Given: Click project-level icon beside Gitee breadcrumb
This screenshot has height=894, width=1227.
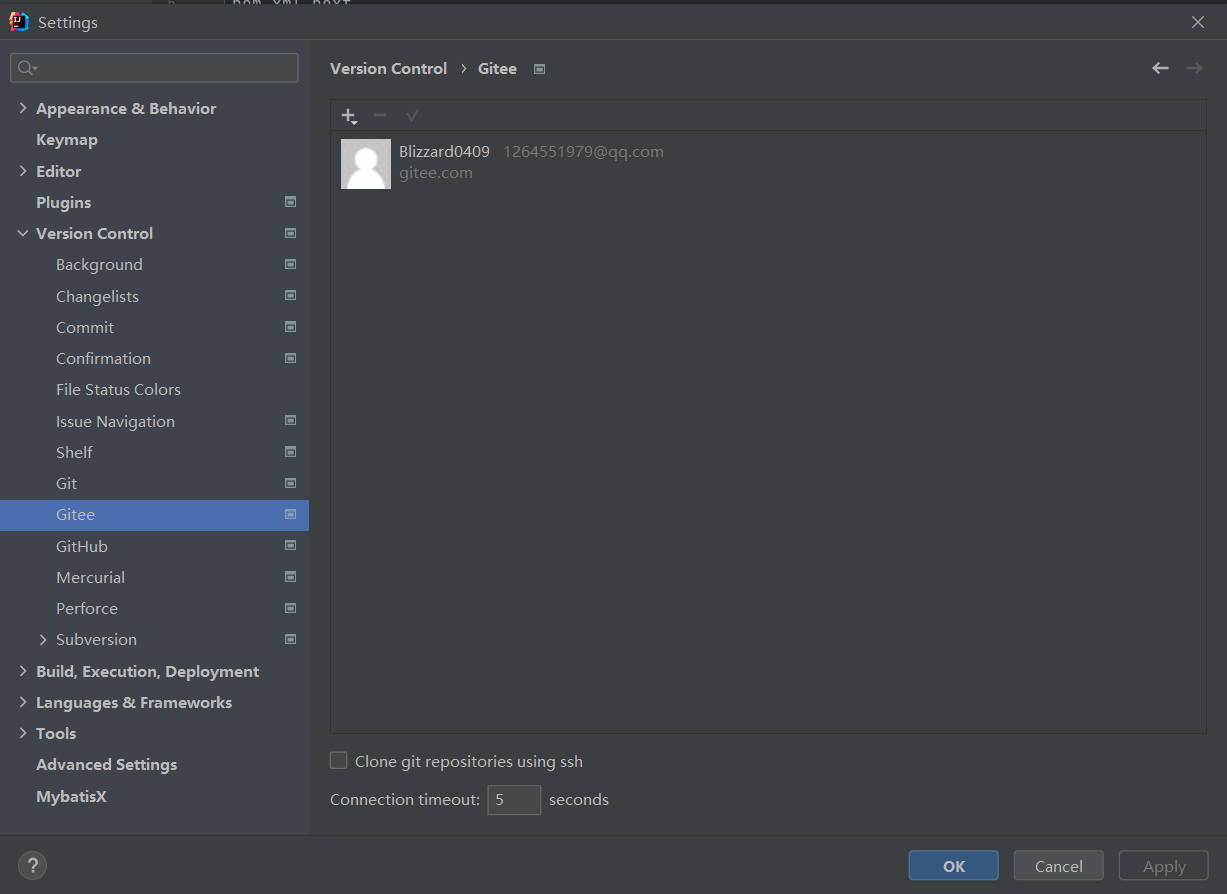Looking at the screenshot, I should click(539, 69).
